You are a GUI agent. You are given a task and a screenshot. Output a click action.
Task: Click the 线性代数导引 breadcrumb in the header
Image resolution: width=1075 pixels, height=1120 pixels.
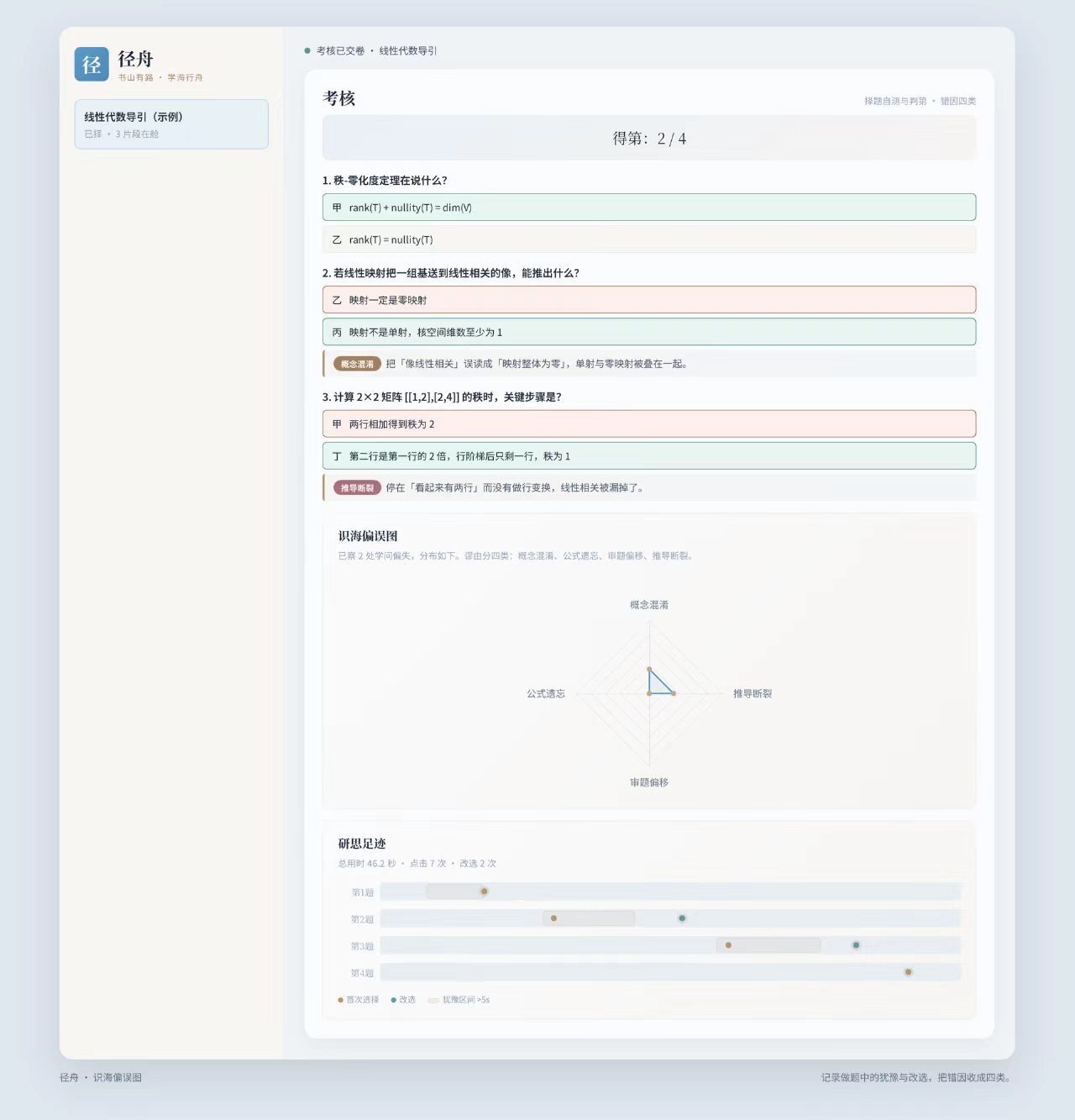coord(408,50)
